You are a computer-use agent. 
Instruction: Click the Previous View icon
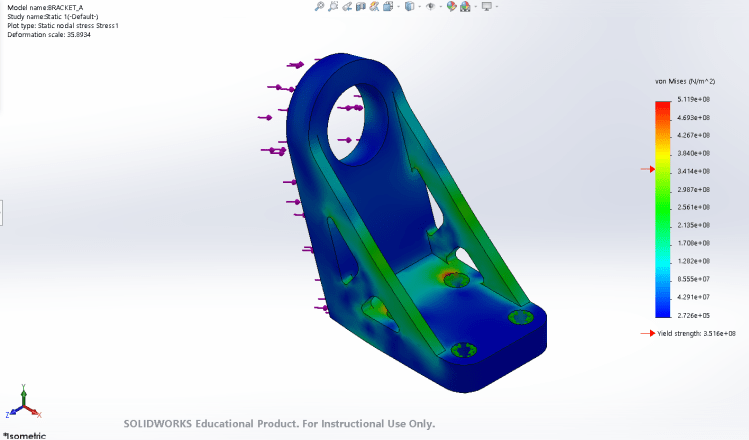click(x=347, y=6)
